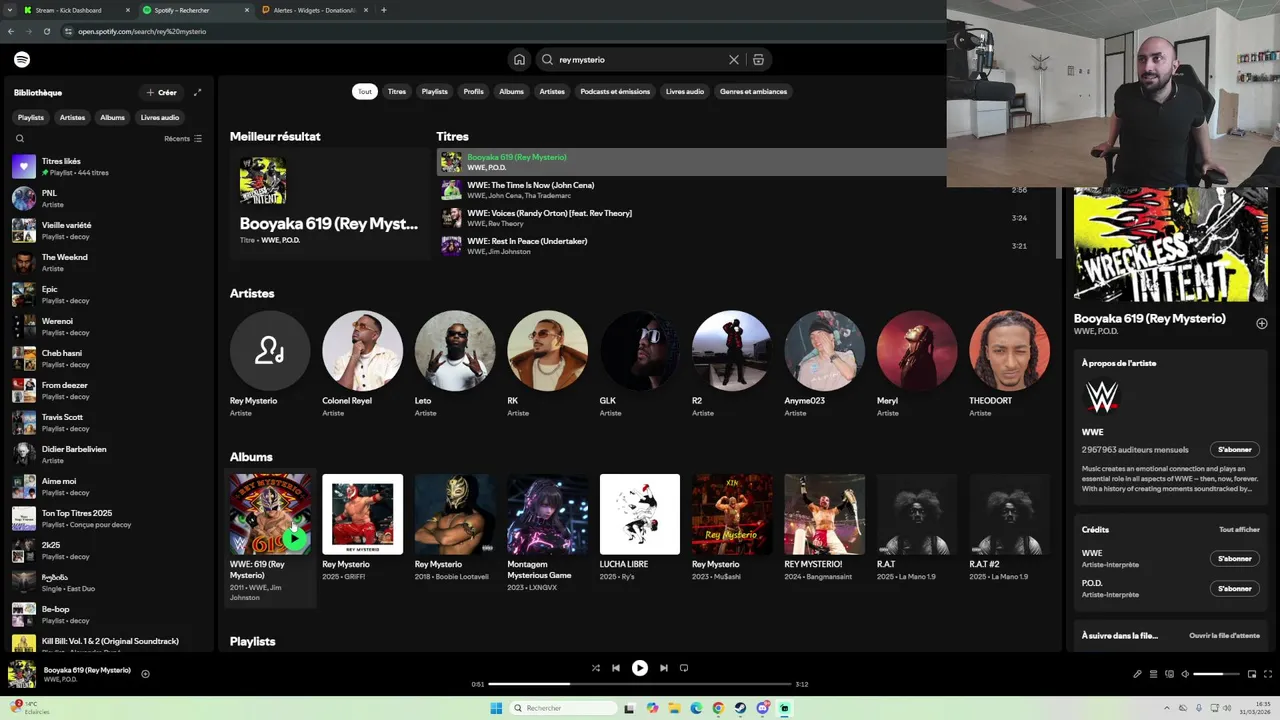1280x720 pixels.
Task: Open a new browser tab with plus icon
Action: [384, 10]
